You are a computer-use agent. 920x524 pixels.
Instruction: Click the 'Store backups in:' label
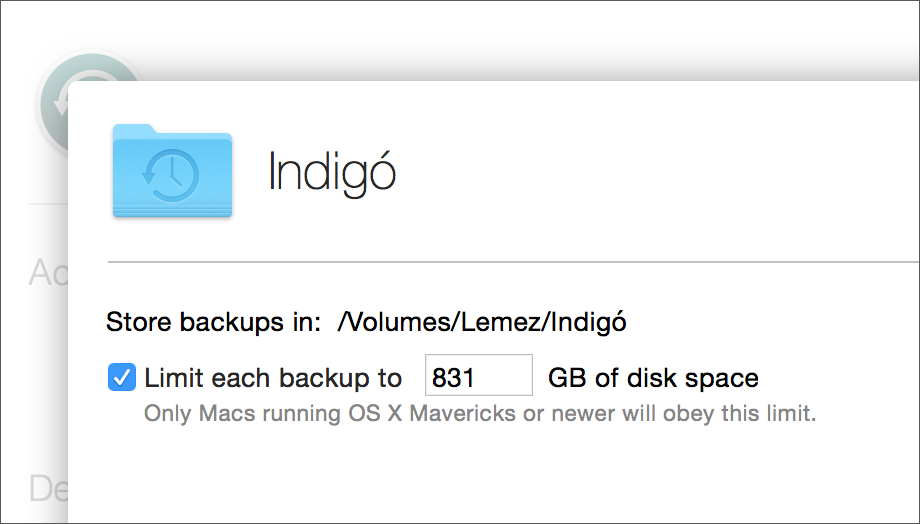click(x=214, y=322)
